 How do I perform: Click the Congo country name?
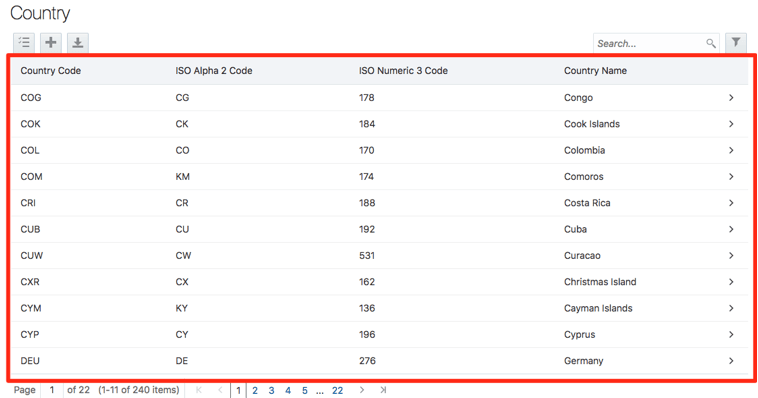tap(578, 98)
